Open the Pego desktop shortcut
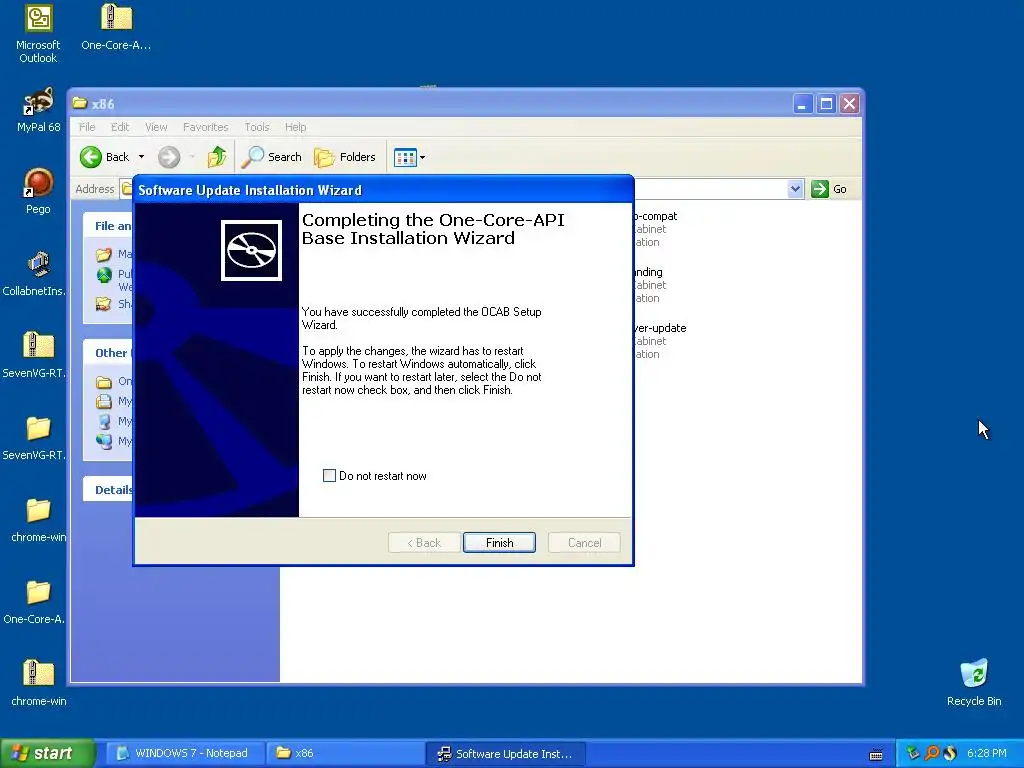The image size is (1024, 768). coord(38,191)
